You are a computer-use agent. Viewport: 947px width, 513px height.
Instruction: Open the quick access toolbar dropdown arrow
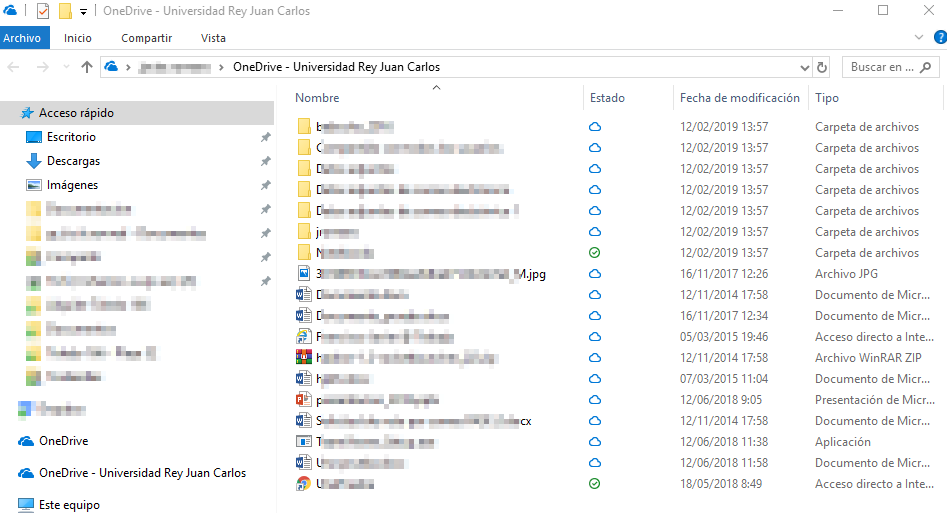point(83,11)
